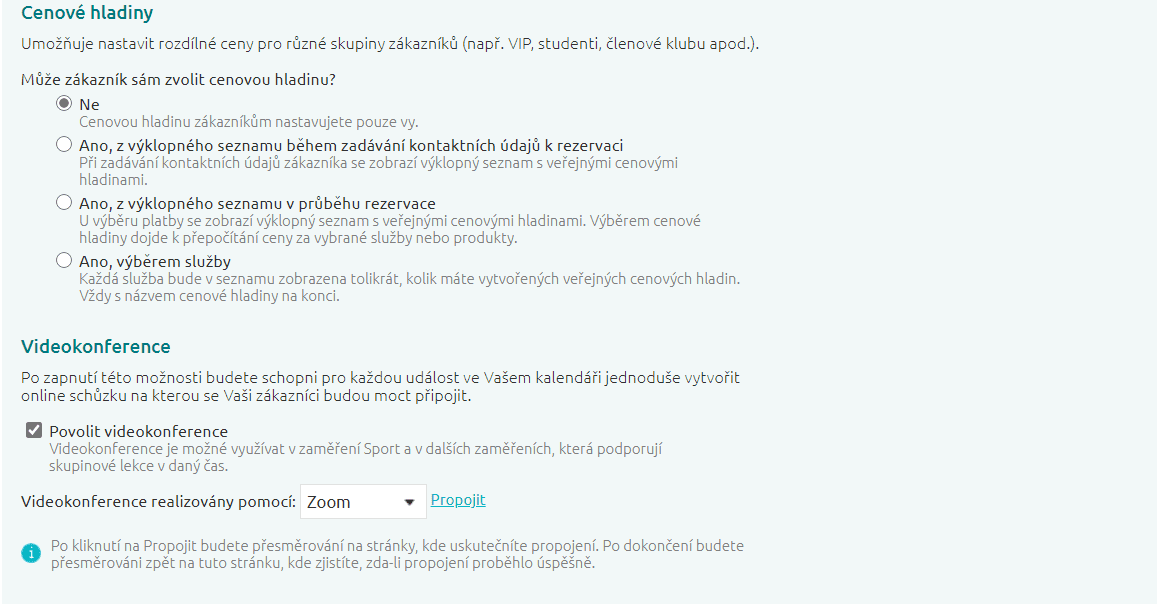Click the question "Může zákazník sám zvolit cenovou hladinu?"
The image size is (1157, 606).
(x=191, y=78)
